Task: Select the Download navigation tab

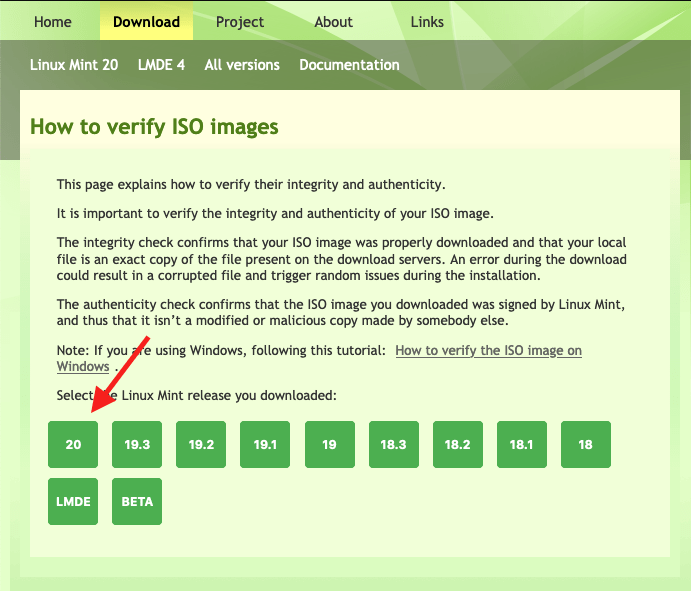Action: coord(146,22)
